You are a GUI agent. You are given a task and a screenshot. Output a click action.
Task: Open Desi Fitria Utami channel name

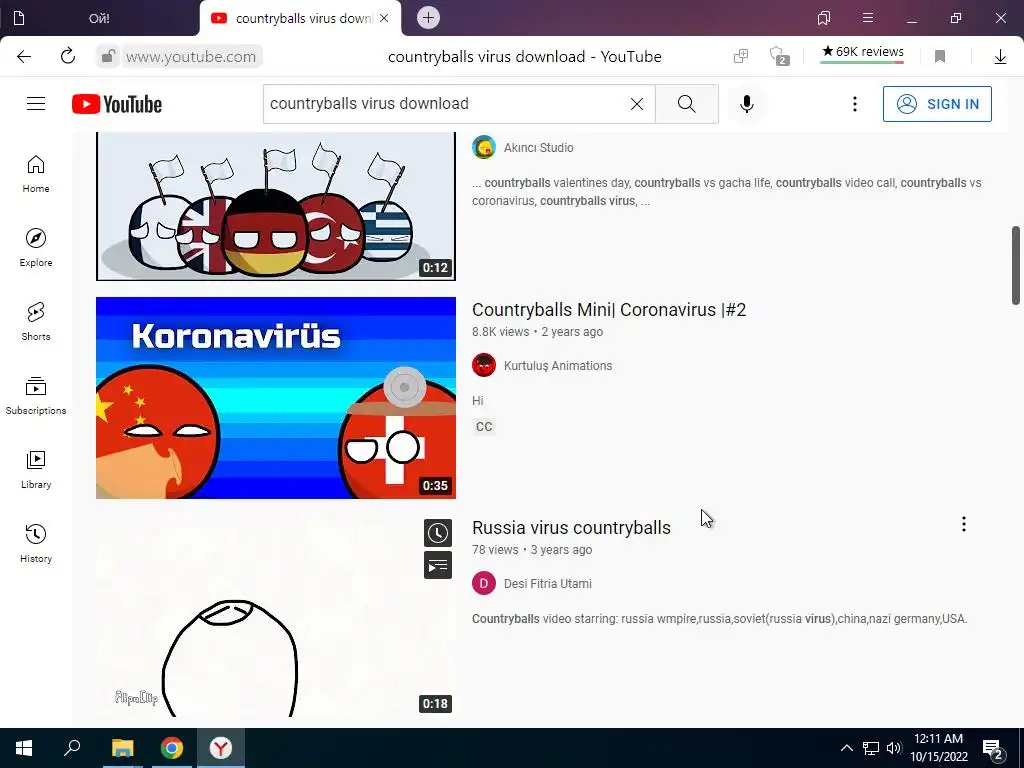pyautogui.click(x=548, y=584)
